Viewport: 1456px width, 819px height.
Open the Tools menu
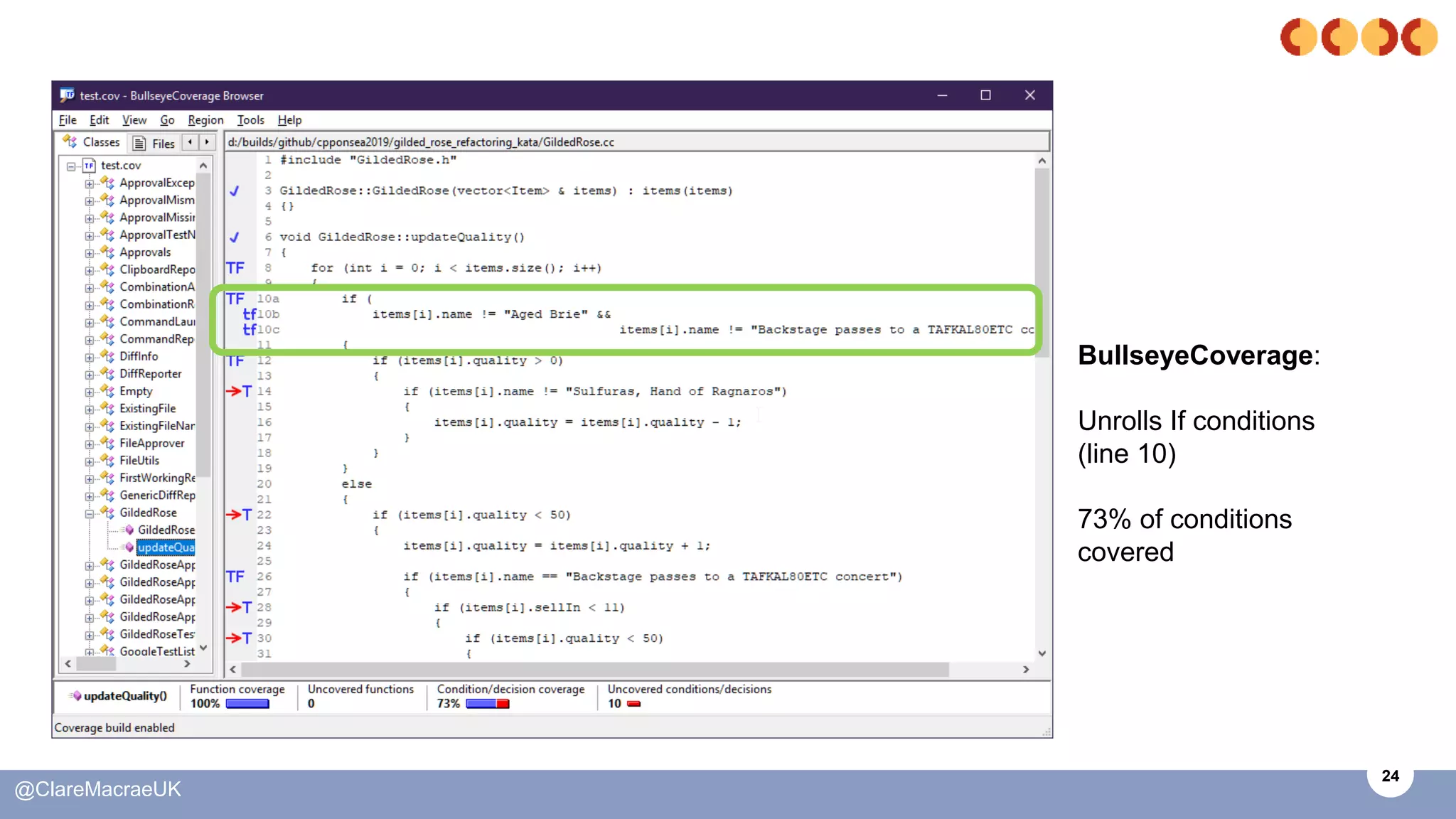click(x=250, y=119)
